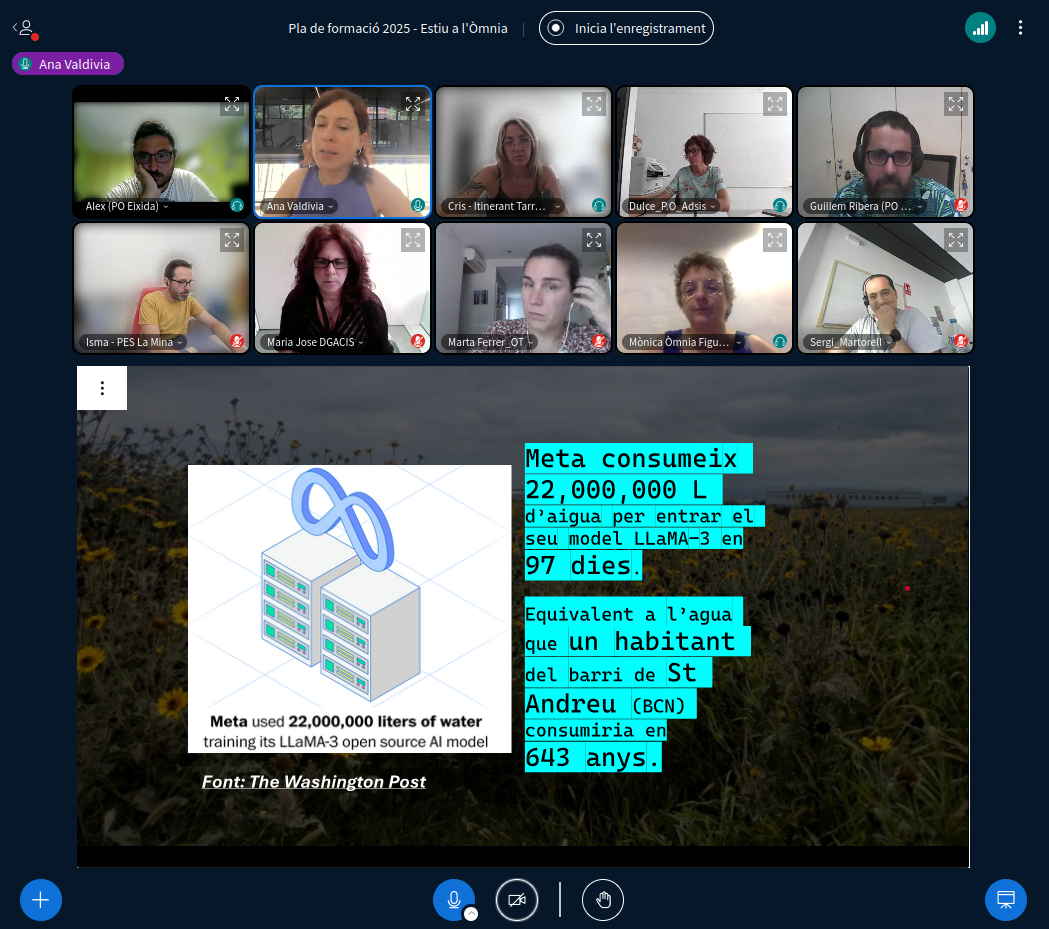Open presentation options three-dot menu

point(102,388)
